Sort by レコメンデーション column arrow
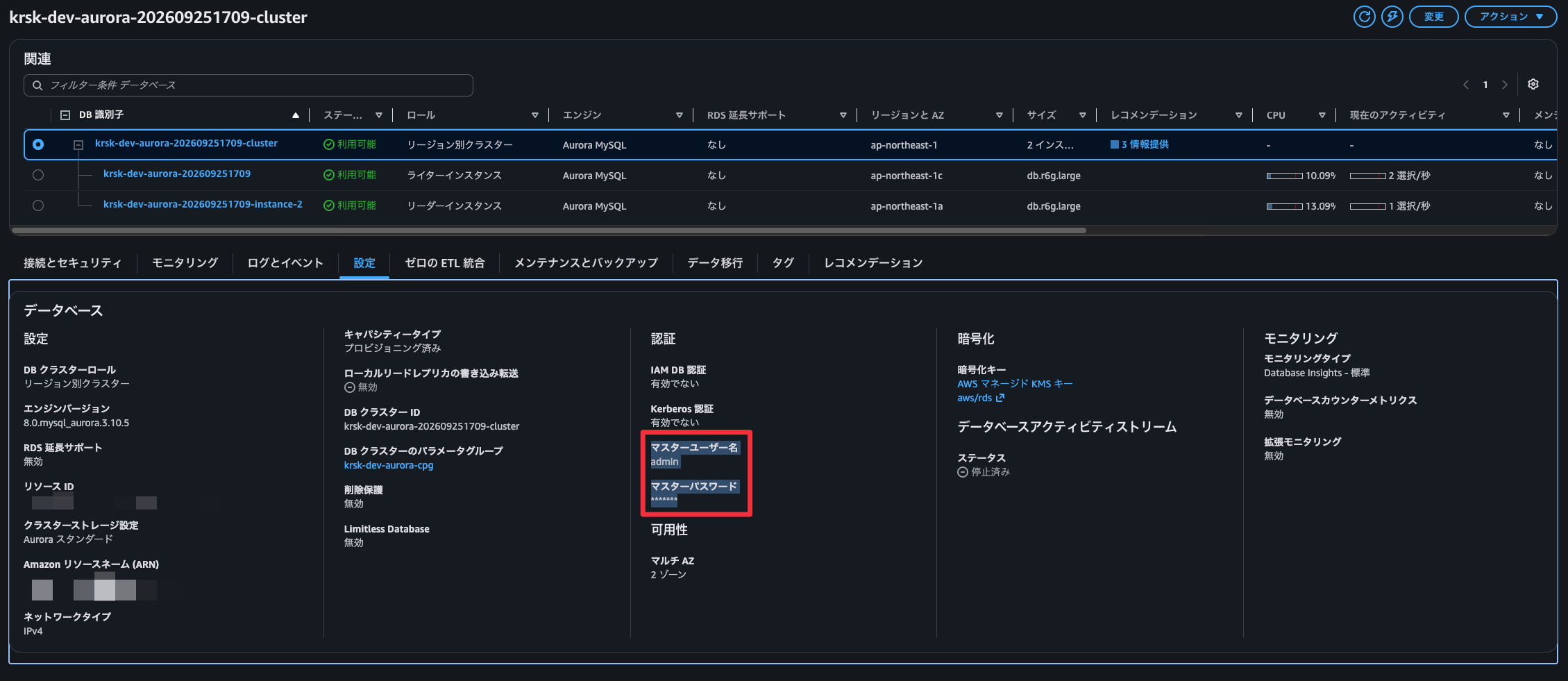 [1239, 115]
